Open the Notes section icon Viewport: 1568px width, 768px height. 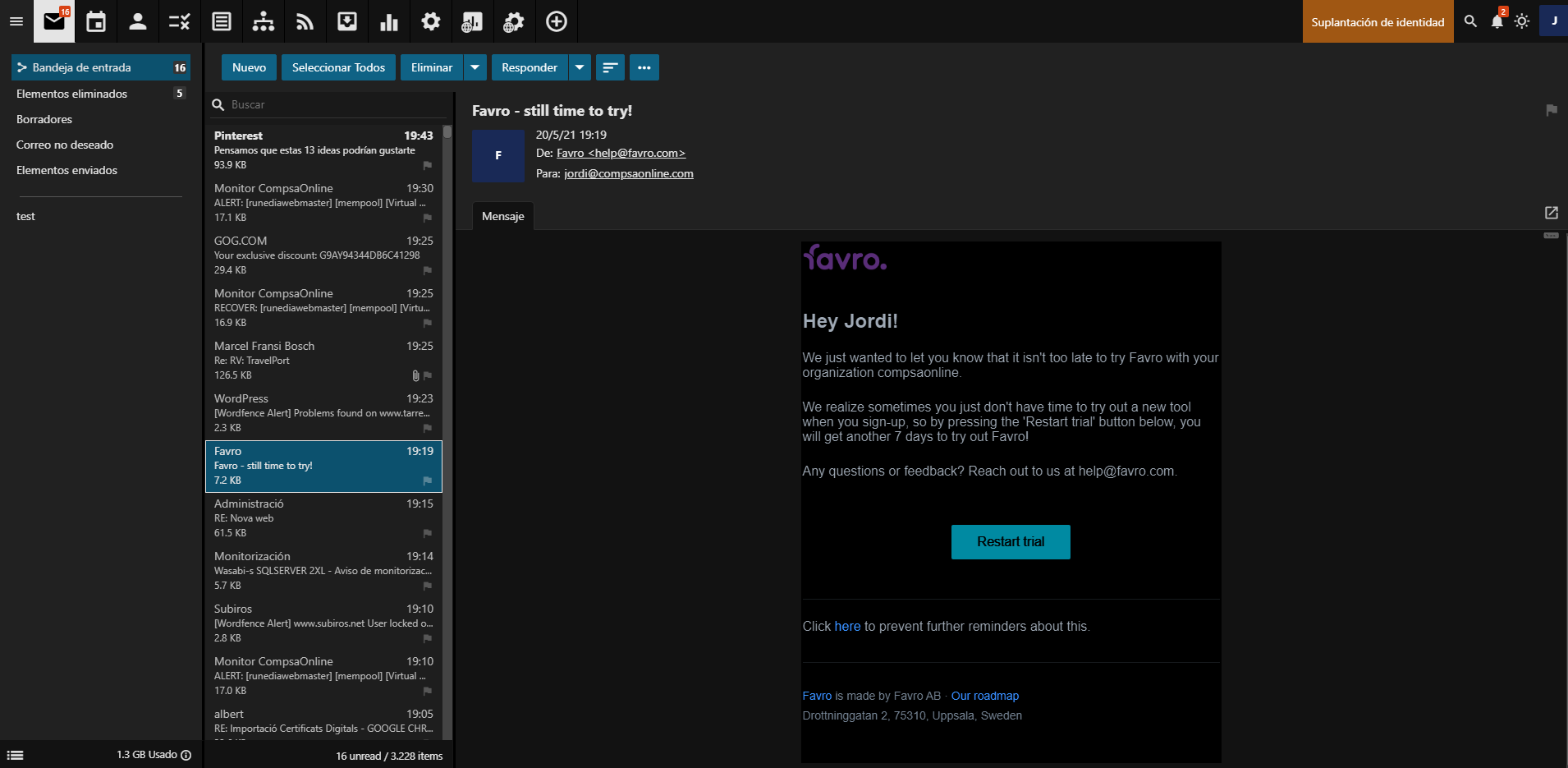pos(222,21)
